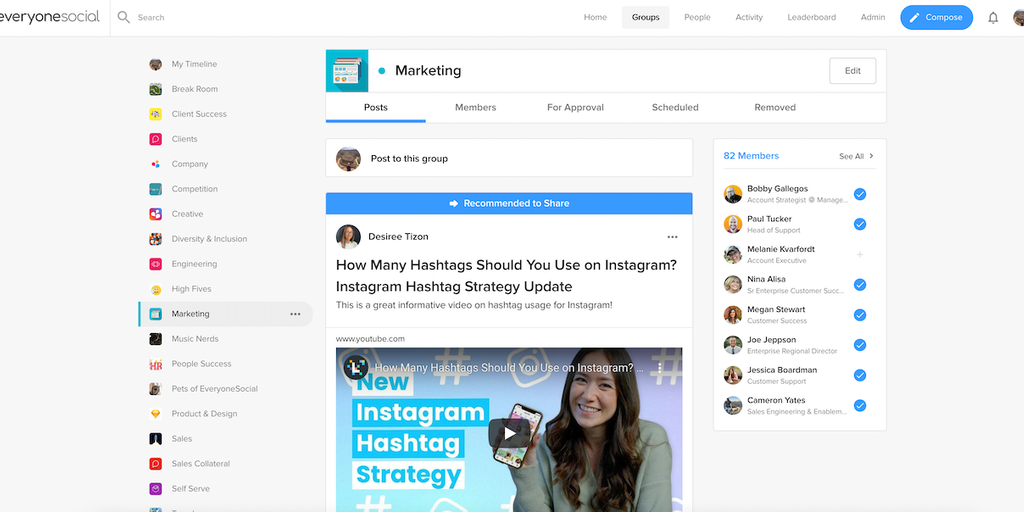Image resolution: width=1024 pixels, height=512 pixels.
Task: Click the Music Nerds group icon
Action: (155, 339)
